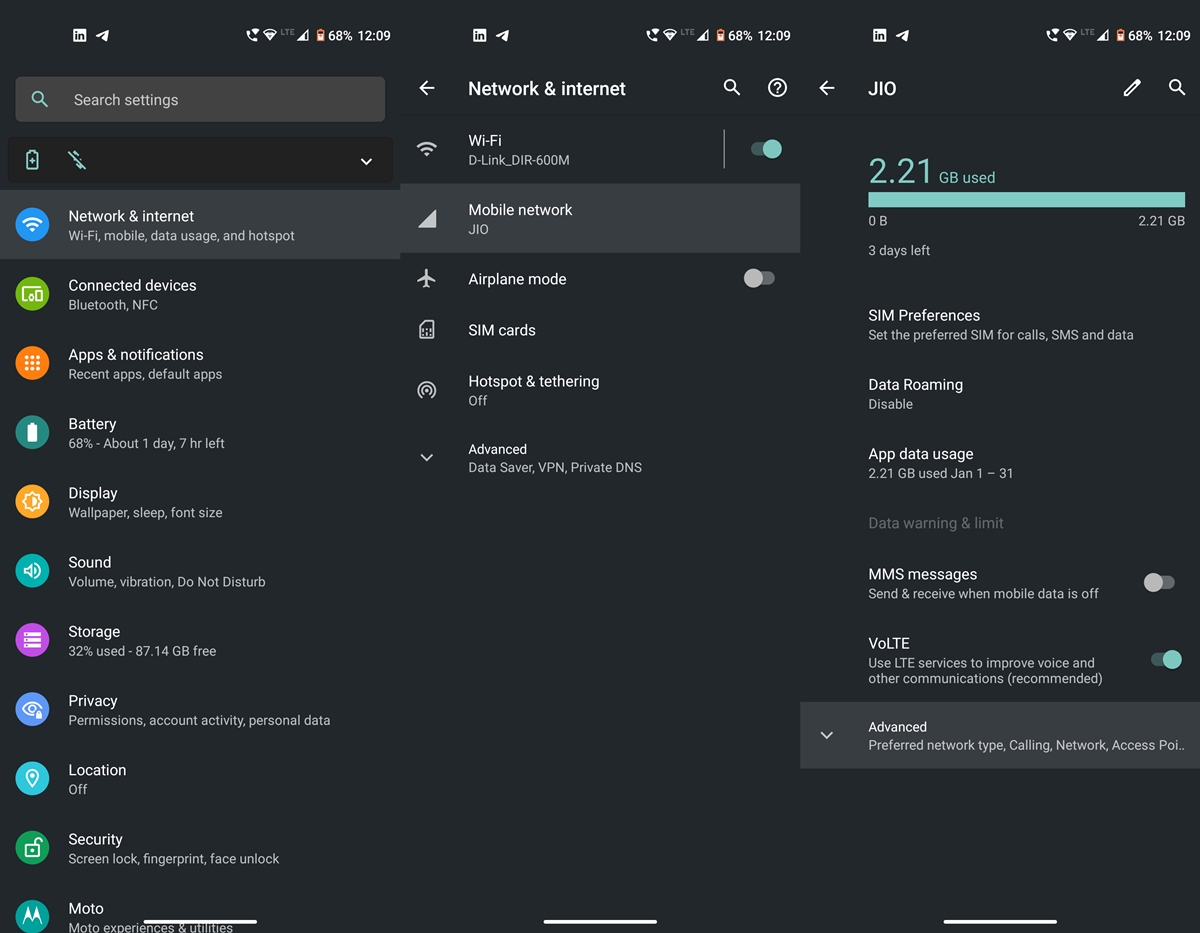The image size is (1200, 933).
Task: Tap the Privacy eye icon
Action: point(32,709)
